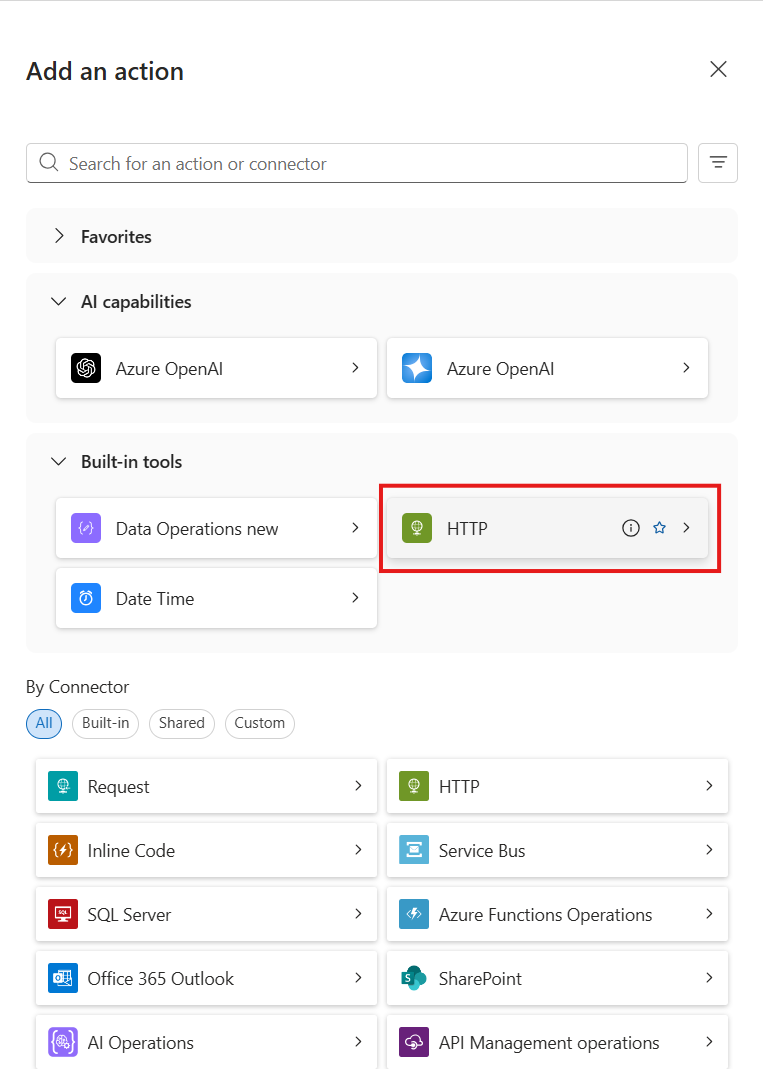Click the Data Operations new label
763x1069 pixels.
tap(197, 529)
